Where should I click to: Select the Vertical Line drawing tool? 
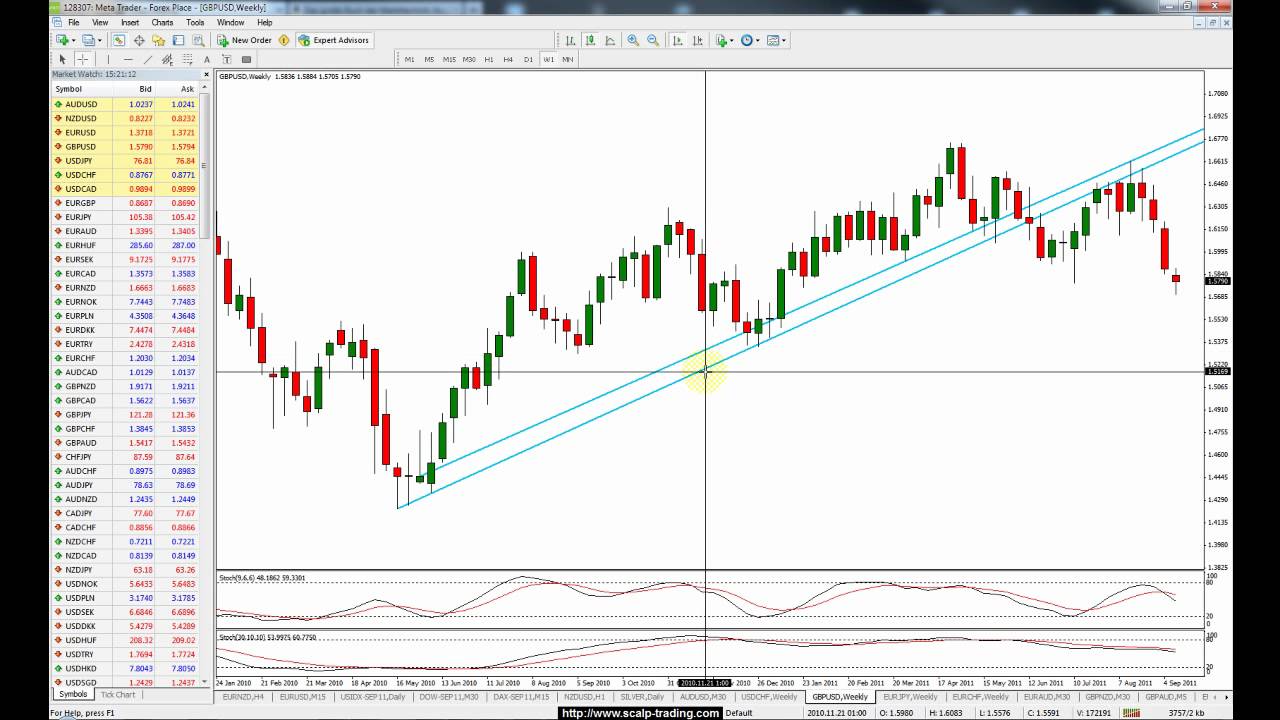(108, 59)
